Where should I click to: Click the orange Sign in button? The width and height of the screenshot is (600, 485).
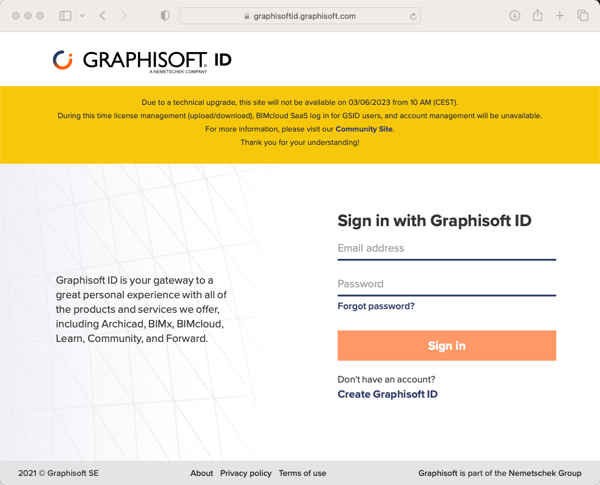447,346
